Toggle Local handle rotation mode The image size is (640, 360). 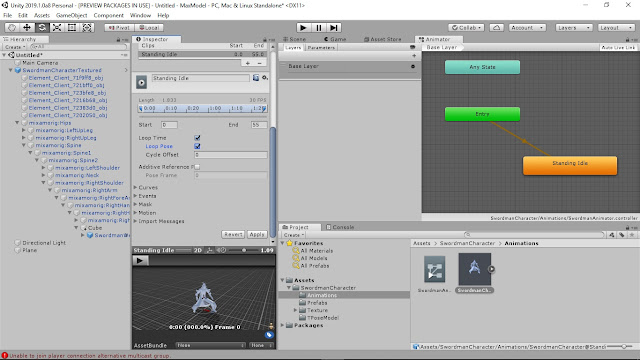pos(149,28)
